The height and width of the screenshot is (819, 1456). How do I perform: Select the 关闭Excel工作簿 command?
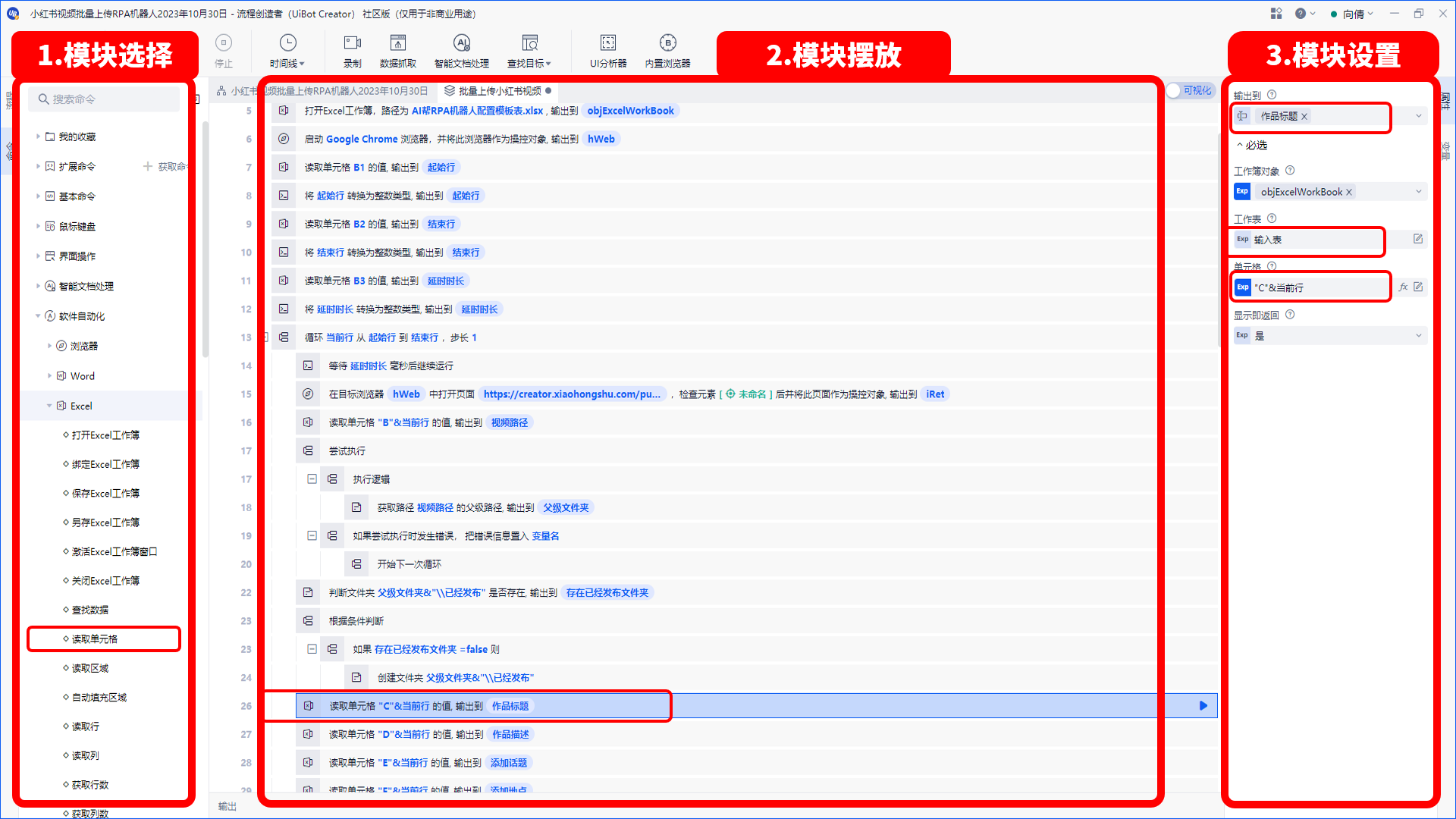(x=105, y=581)
